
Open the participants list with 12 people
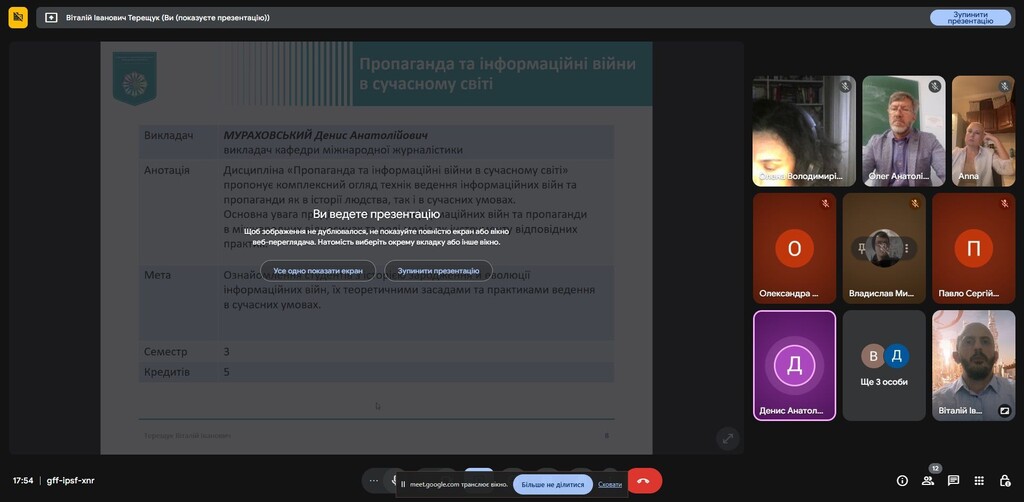click(928, 480)
